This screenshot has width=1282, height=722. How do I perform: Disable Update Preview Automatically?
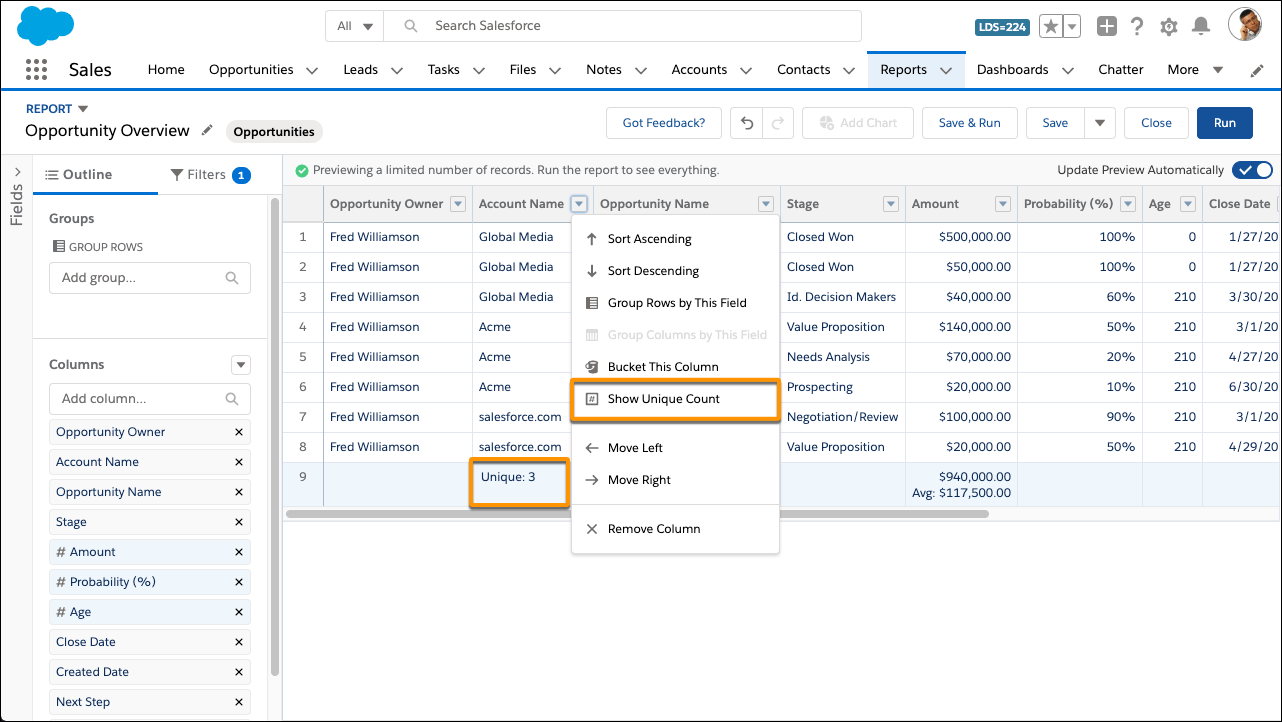tap(1252, 170)
